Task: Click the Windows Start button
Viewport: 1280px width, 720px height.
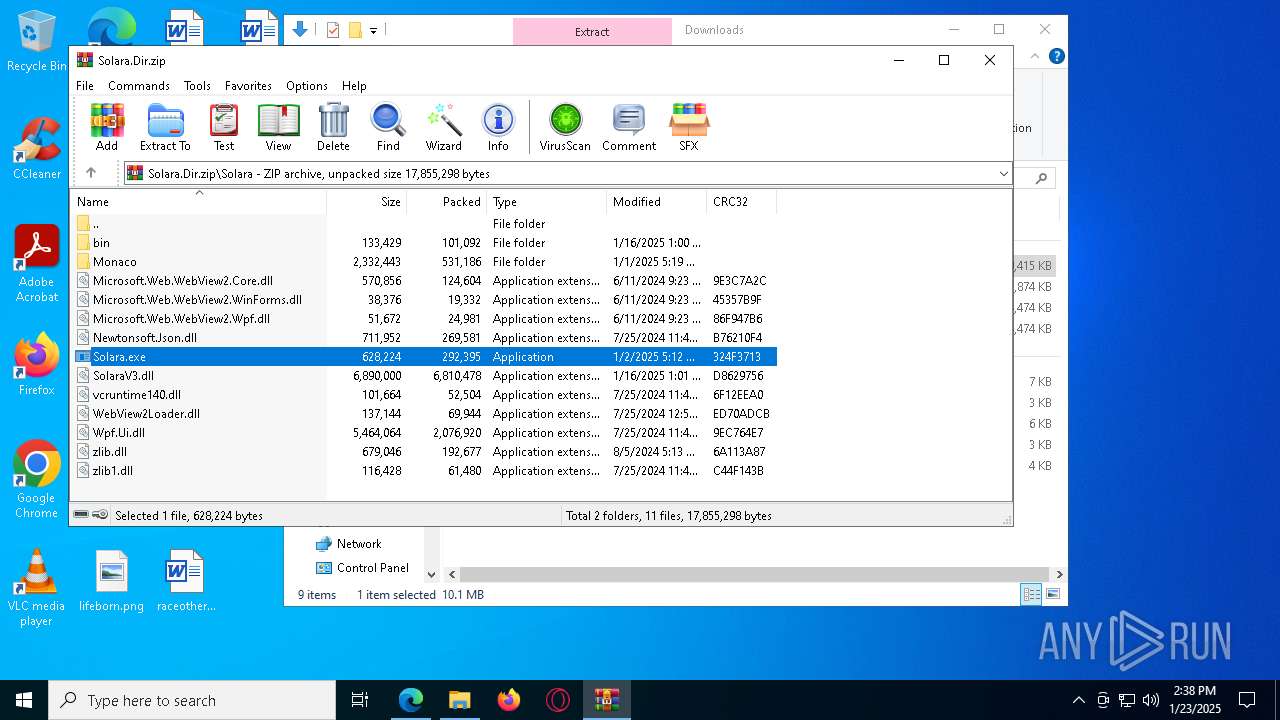Action: [24, 700]
